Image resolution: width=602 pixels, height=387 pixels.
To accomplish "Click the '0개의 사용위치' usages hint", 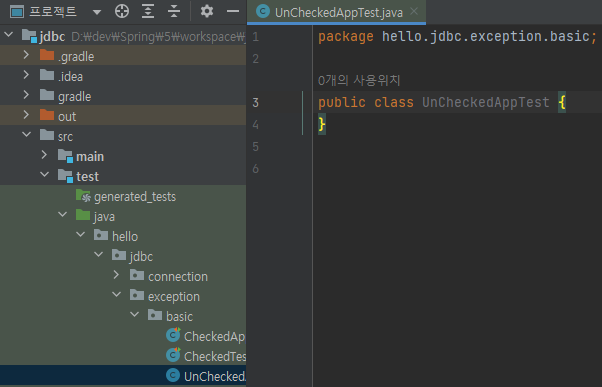I will click(x=359, y=80).
